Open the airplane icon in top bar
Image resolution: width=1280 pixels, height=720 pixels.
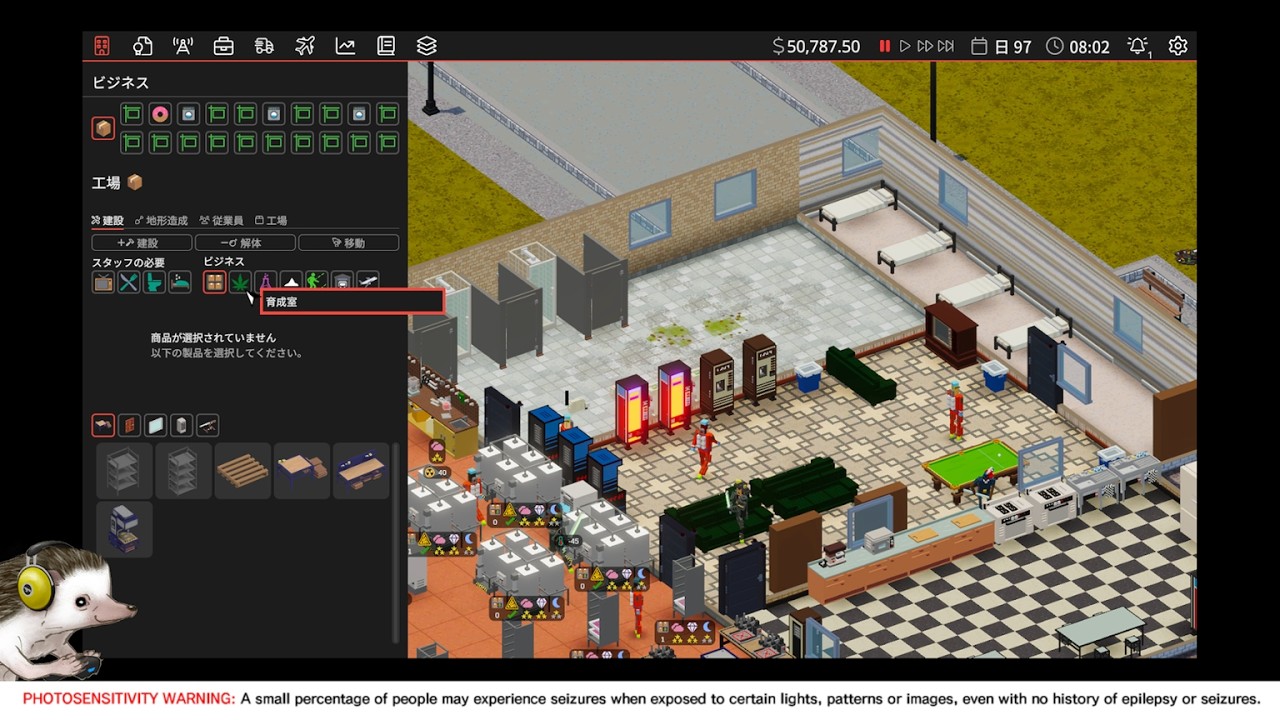tap(305, 46)
